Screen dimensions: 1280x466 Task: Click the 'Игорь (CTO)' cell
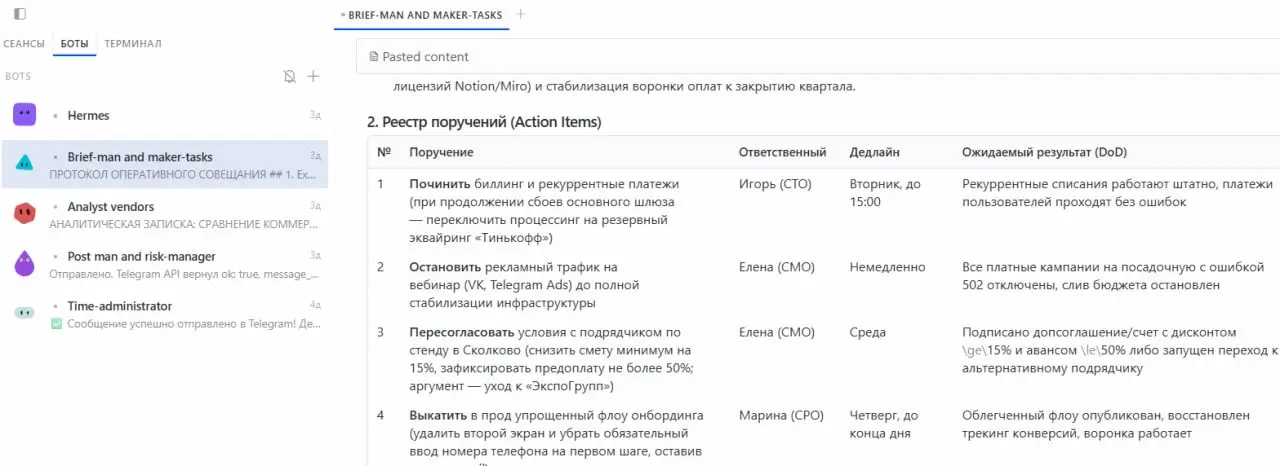click(775, 184)
